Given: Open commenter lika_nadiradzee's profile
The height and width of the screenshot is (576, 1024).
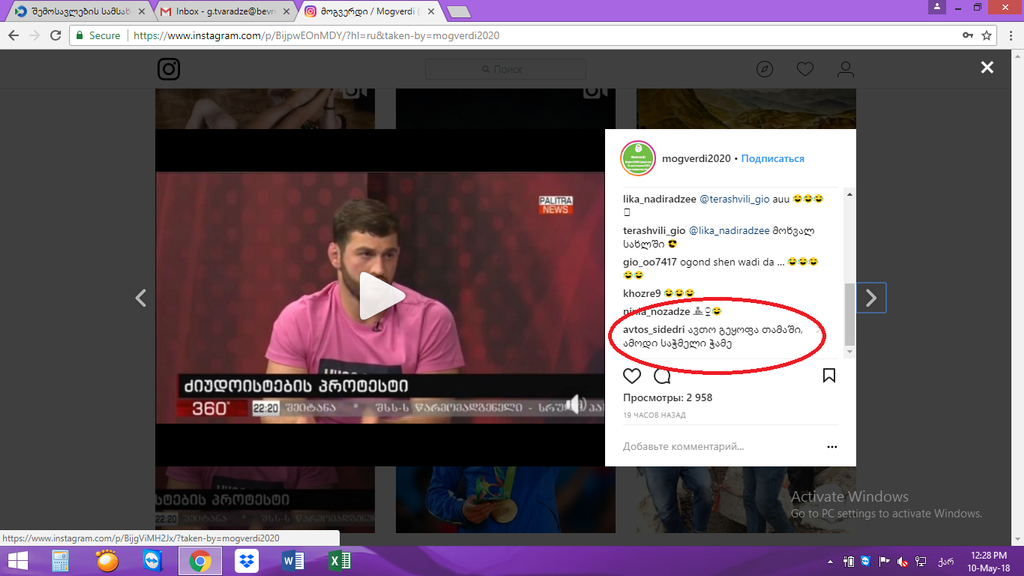Looking at the screenshot, I should point(660,199).
